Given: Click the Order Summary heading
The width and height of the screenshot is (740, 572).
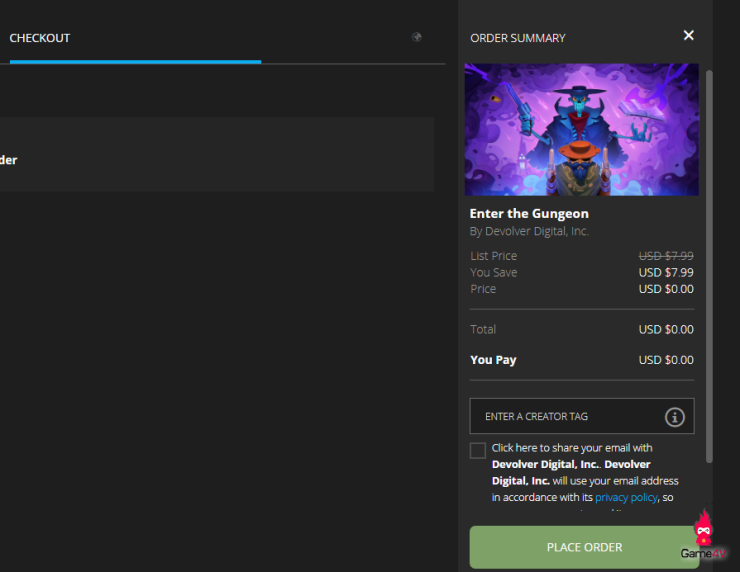Looking at the screenshot, I should 517,38.
